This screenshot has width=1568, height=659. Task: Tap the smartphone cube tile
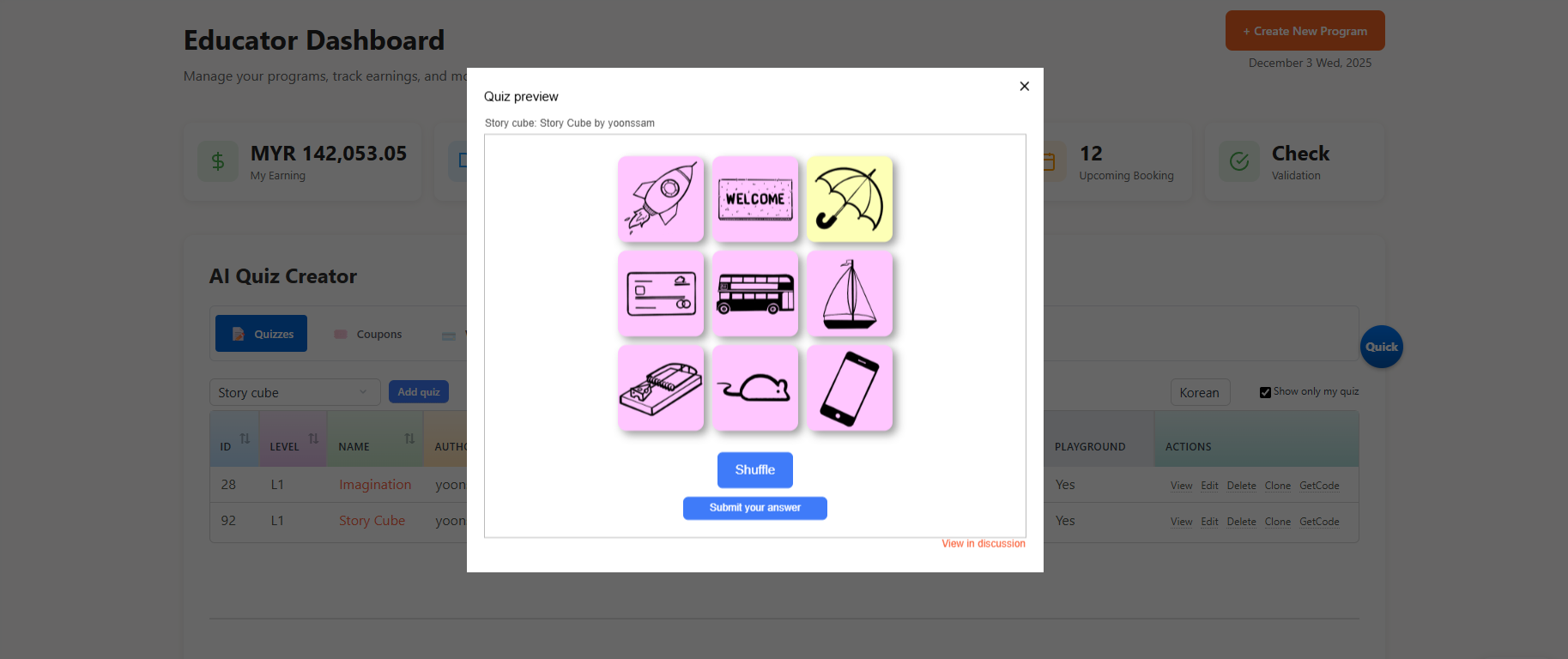[850, 388]
